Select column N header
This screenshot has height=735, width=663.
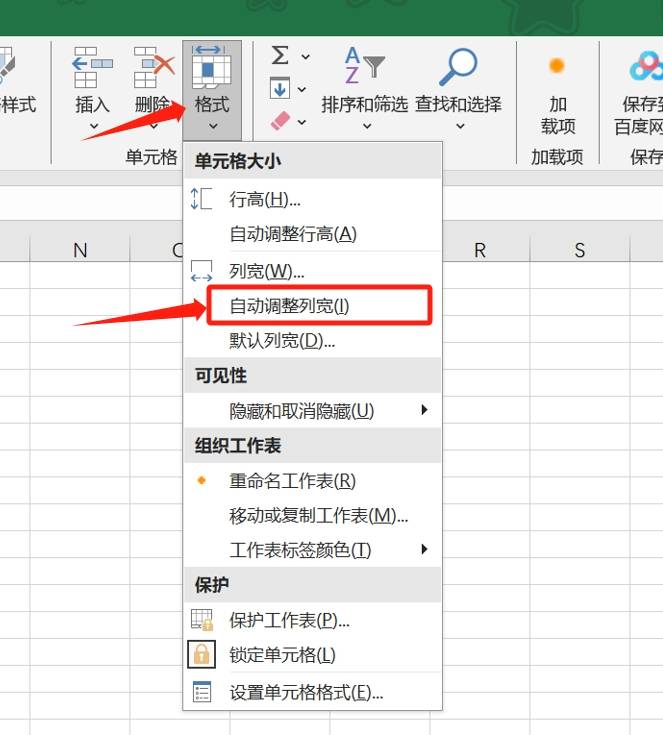coord(80,251)
